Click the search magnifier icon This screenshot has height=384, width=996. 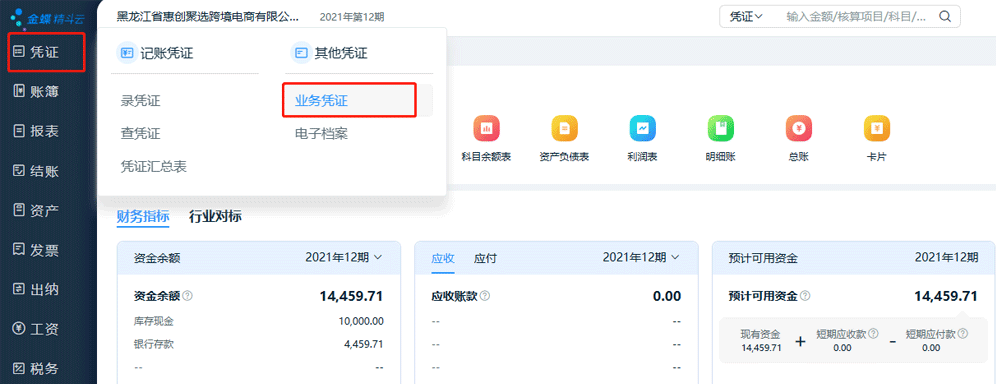(x=945, y=17)
